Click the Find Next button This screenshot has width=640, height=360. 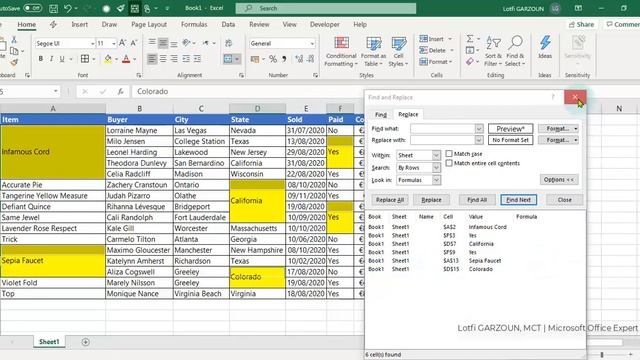[518, 200]
